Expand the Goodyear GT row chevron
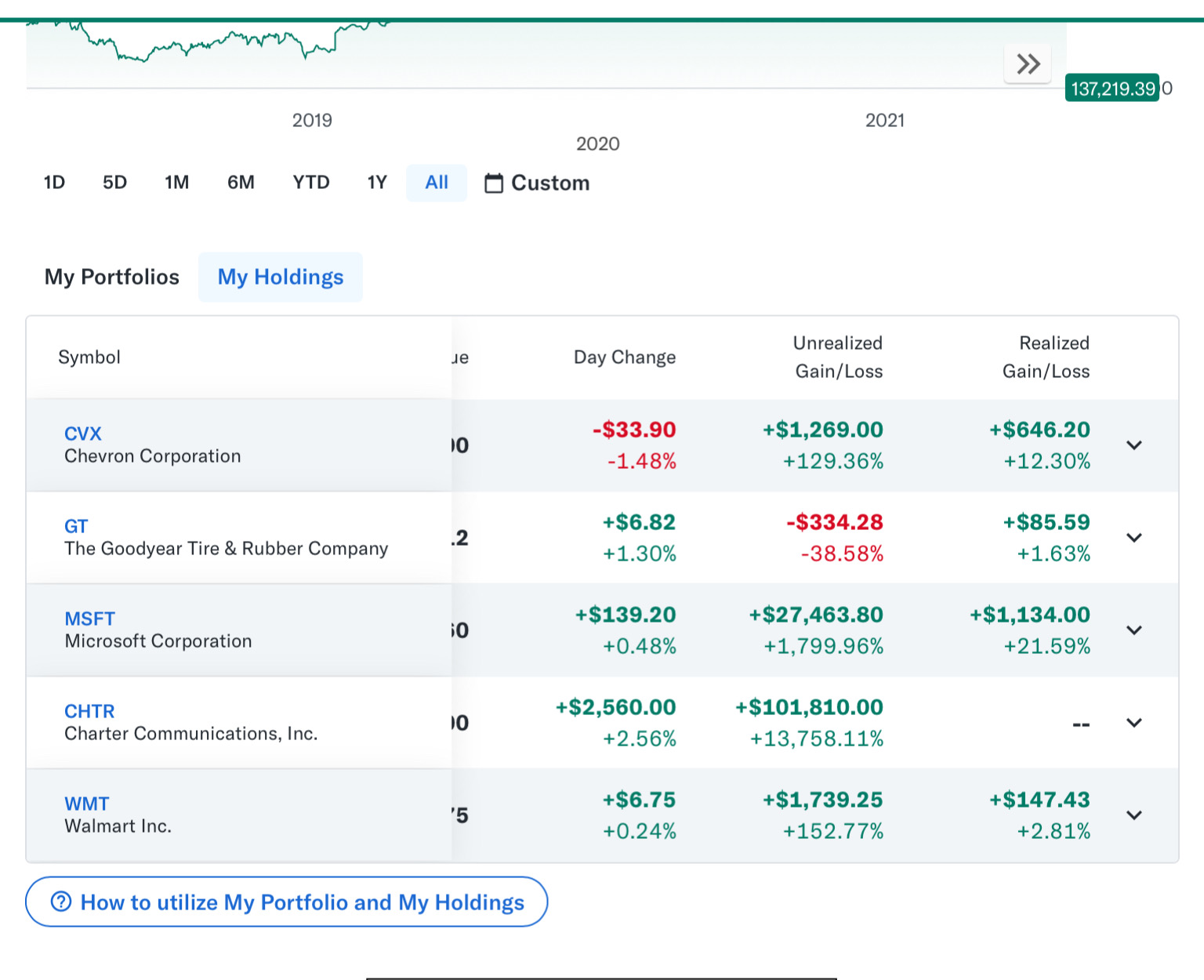Image resolution: width=1204 pixels, height=980 pixels. (x=1133, y=538)
